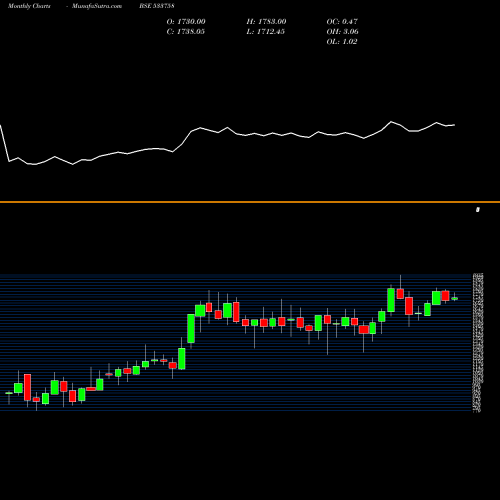The image size is (500, 500).
Task: Select the OC: 0.47 percentage text
Action: click(x=342, y=22)
